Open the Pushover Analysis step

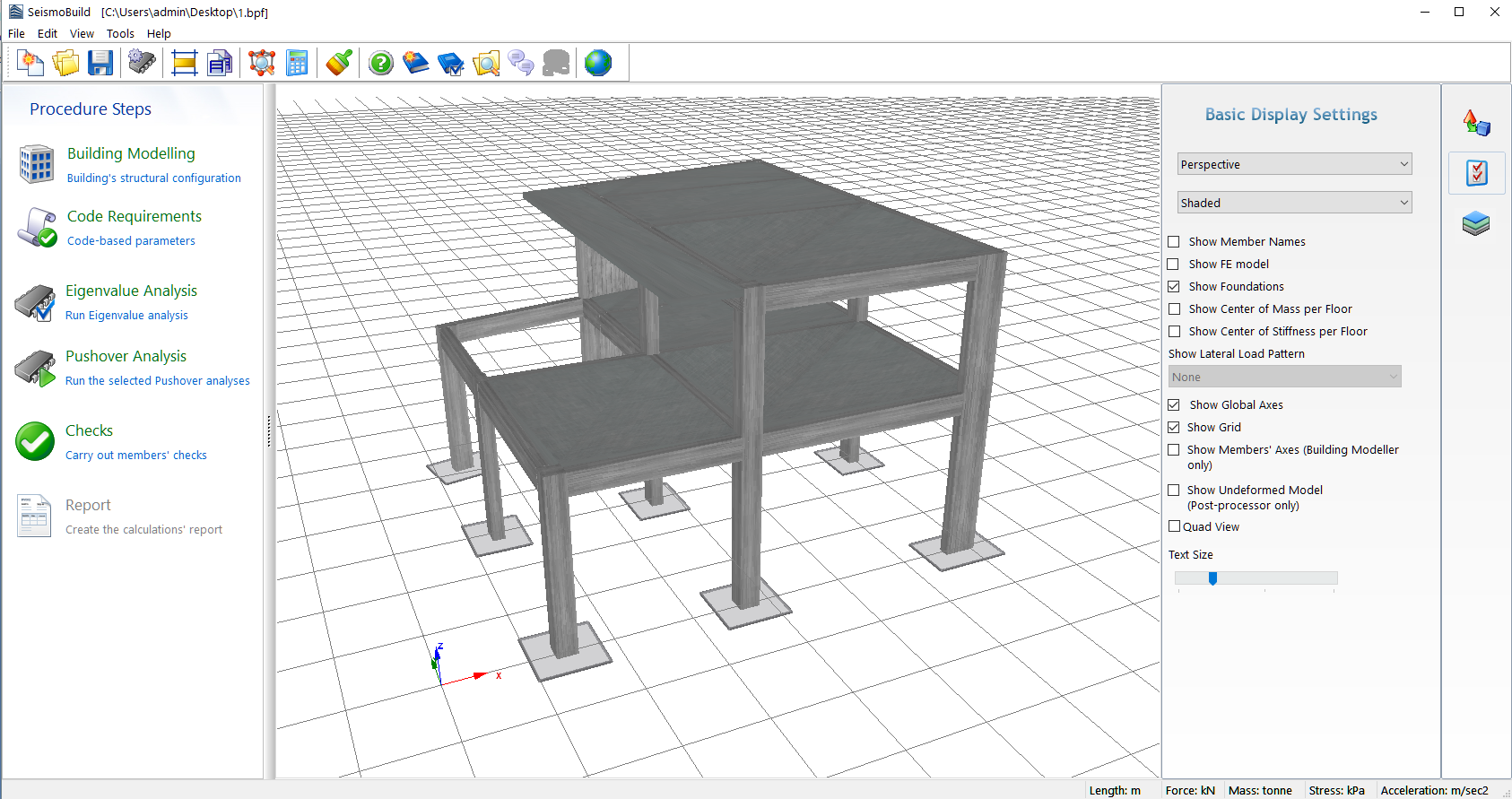[126, 356]
